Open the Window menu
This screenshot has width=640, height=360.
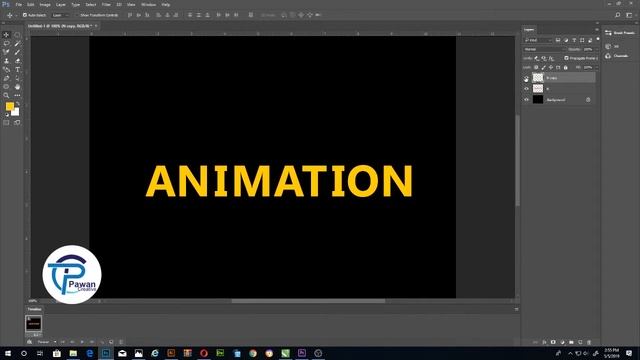[x=148, y=4]
